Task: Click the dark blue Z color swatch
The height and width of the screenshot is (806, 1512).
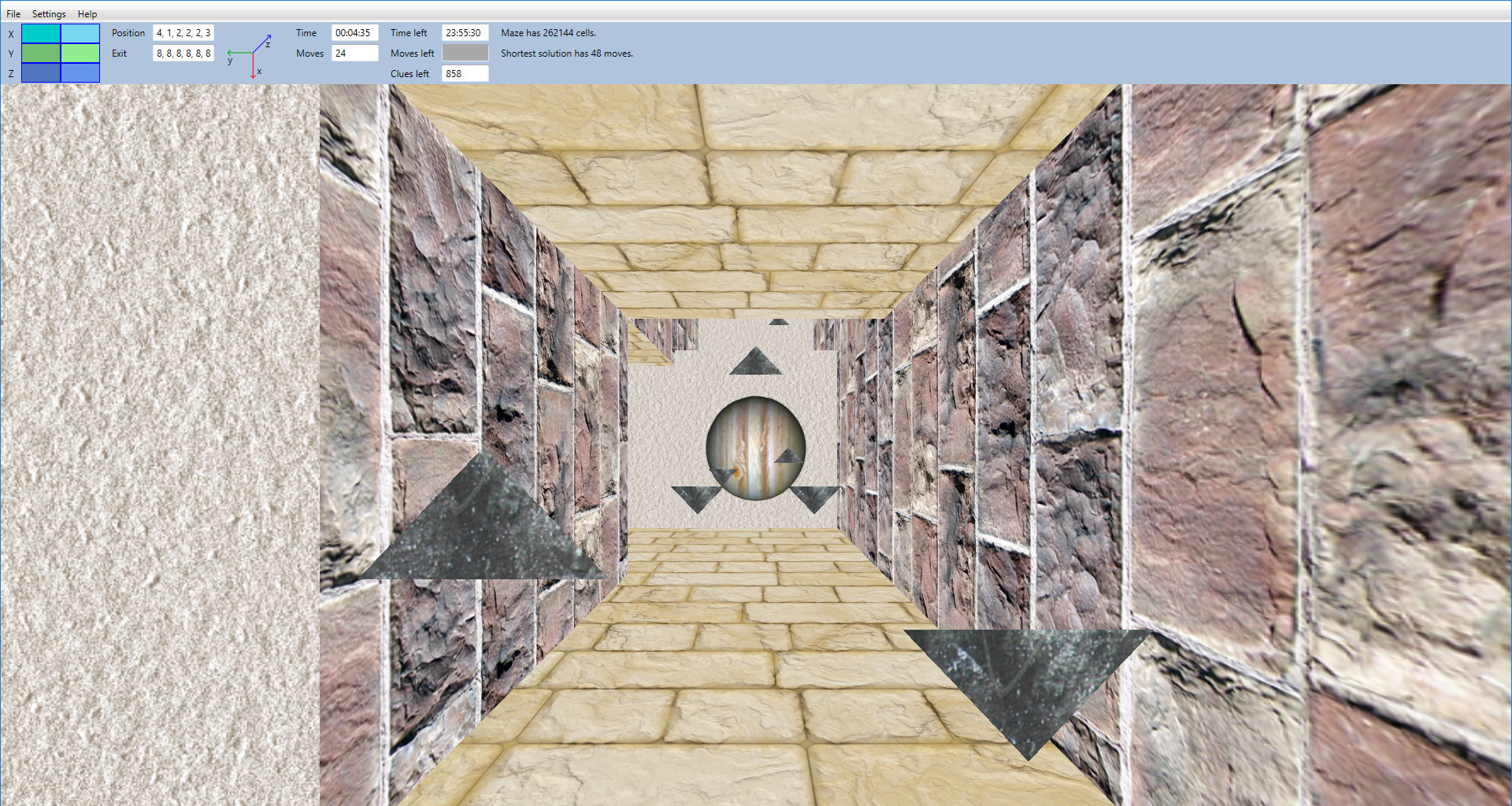Action: (41, 73)
